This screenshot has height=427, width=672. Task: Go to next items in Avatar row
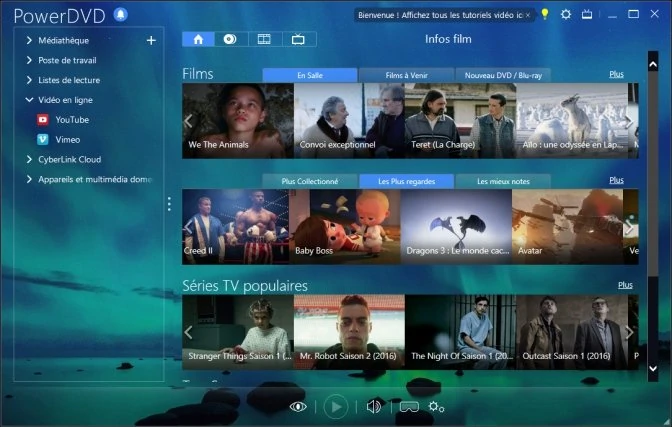point(630,227)
